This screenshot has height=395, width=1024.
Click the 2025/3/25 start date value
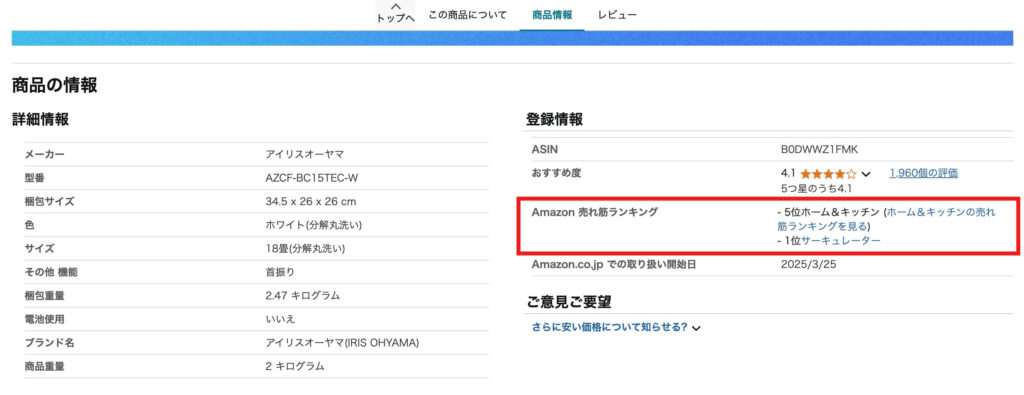(x=808, y=264)
